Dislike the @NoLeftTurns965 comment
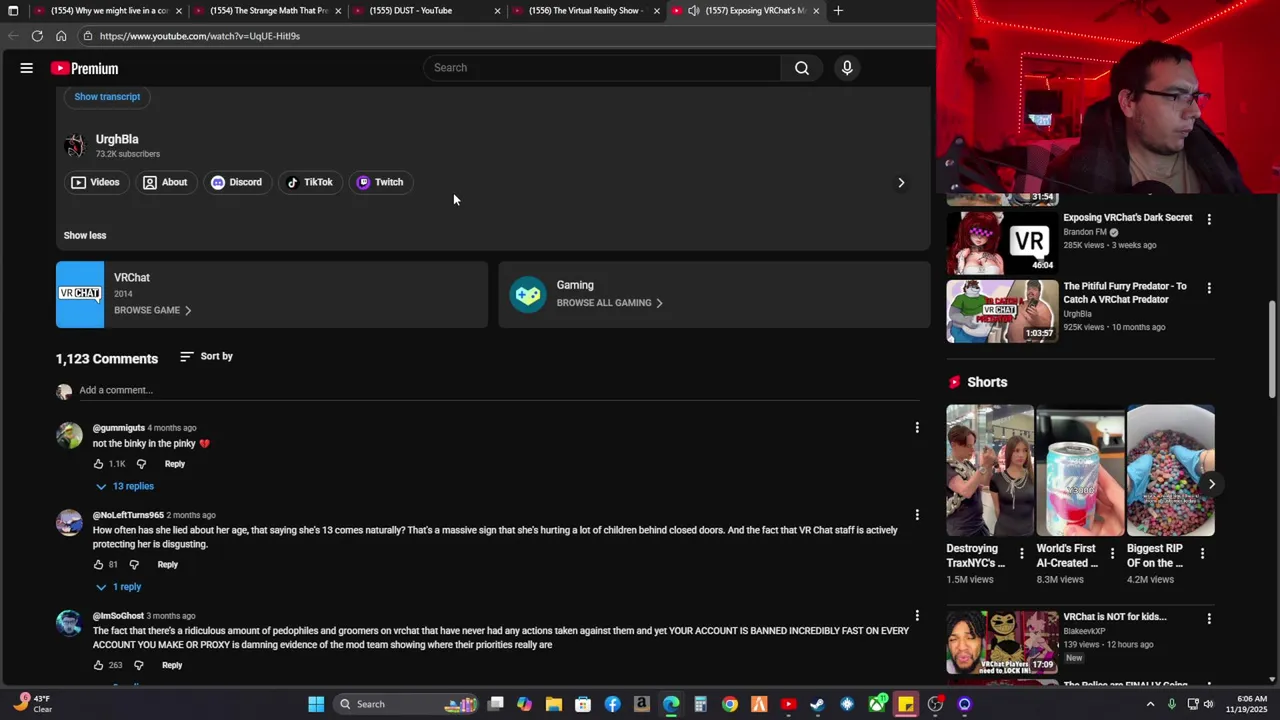Screen dimensions: 1280x720 point(134,565)
